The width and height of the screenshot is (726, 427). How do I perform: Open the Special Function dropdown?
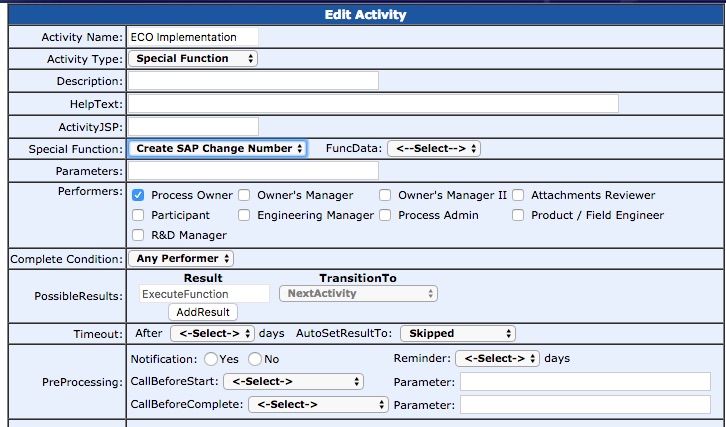coord(217,148)
